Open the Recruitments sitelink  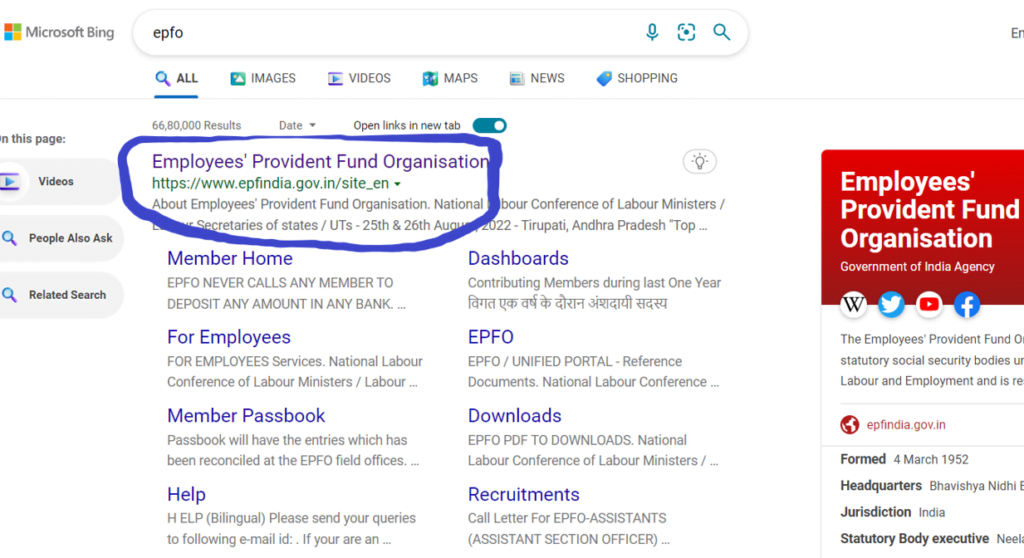[x=524, y=495]
